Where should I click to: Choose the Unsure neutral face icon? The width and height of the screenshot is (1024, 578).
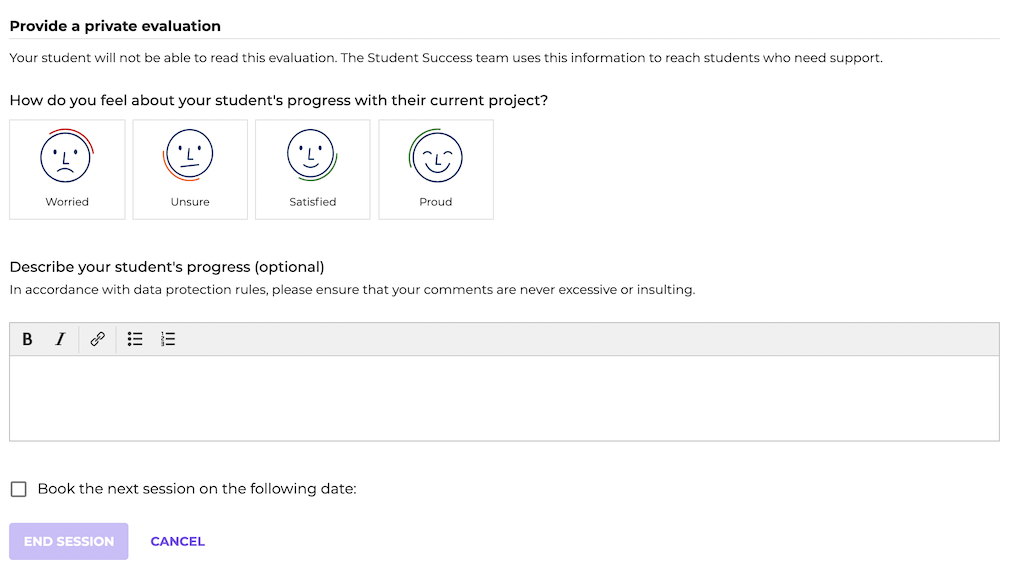click(189, 155)
